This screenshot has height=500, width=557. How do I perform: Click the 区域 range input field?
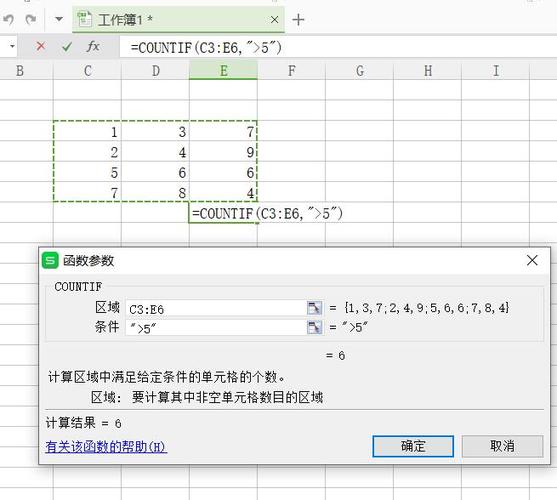click(216, 308)
